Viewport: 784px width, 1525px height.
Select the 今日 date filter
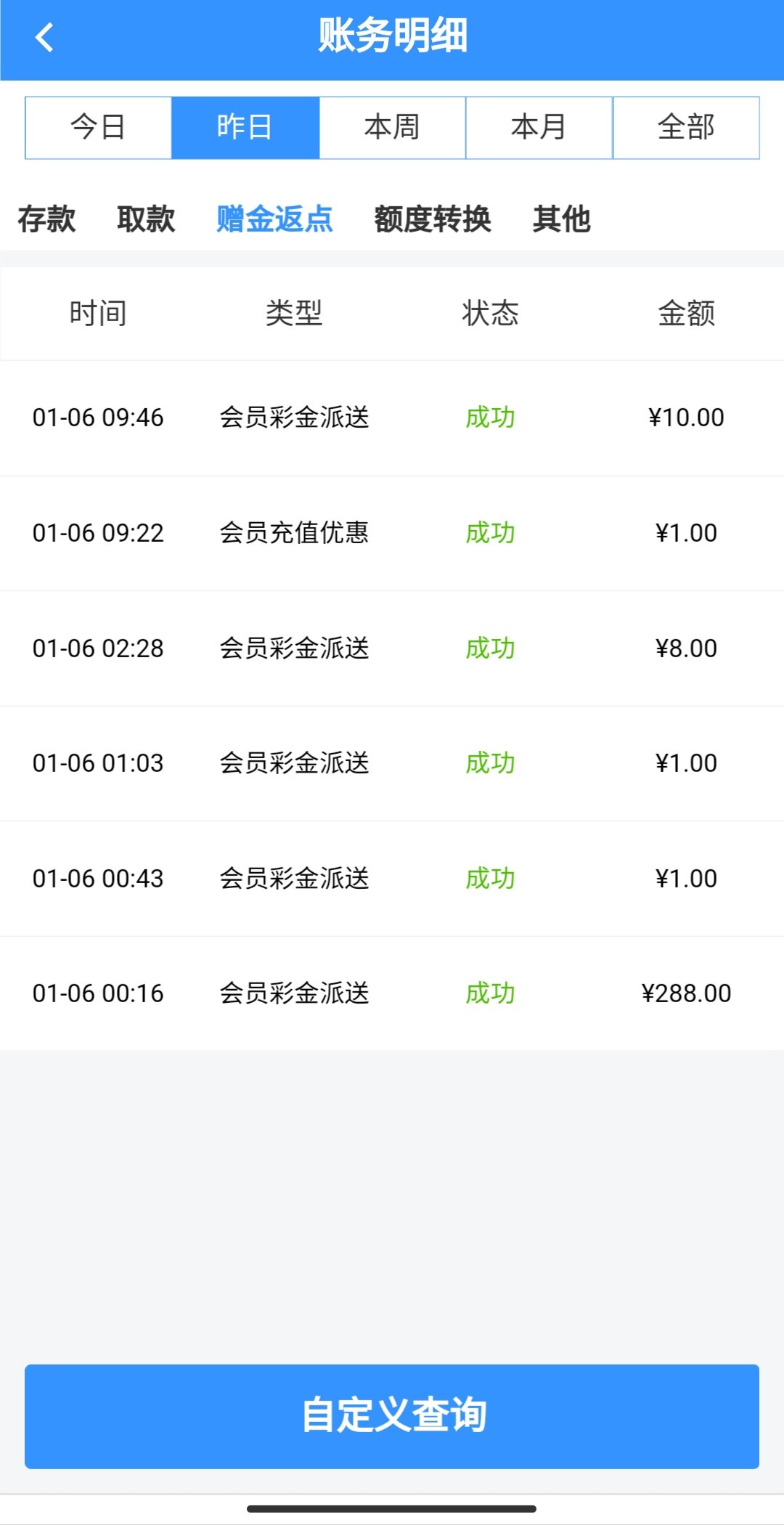[98, 128]
